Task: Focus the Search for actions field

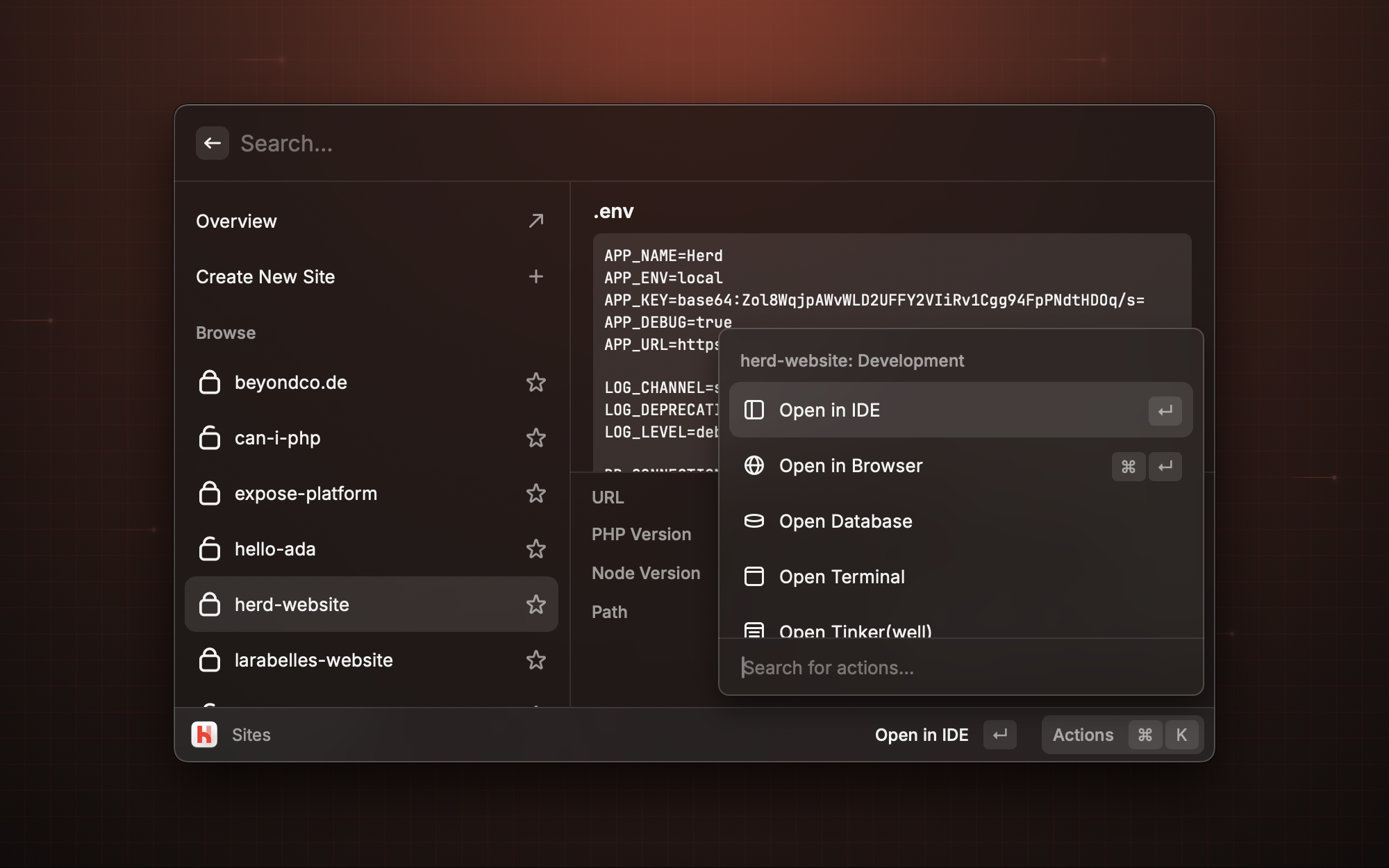Action: click(x=960, y=667)
